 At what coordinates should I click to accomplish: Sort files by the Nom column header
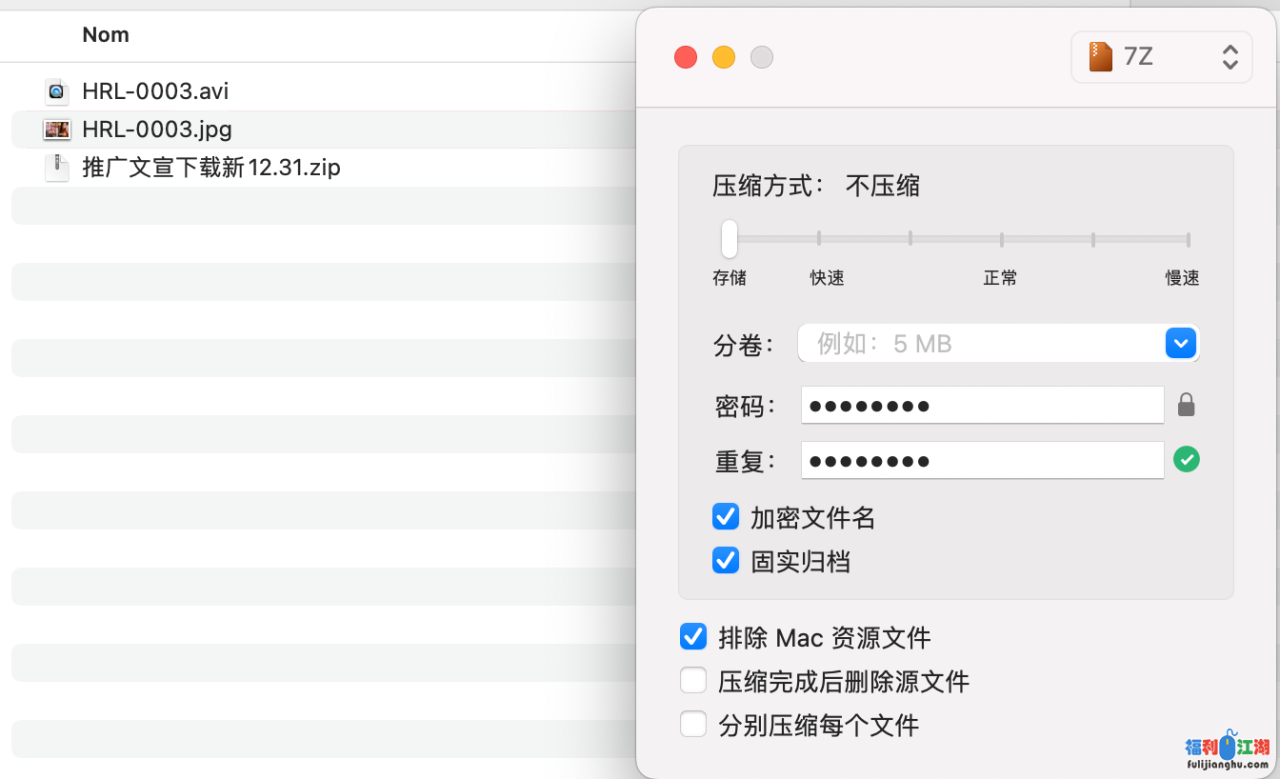pos(106,35)
